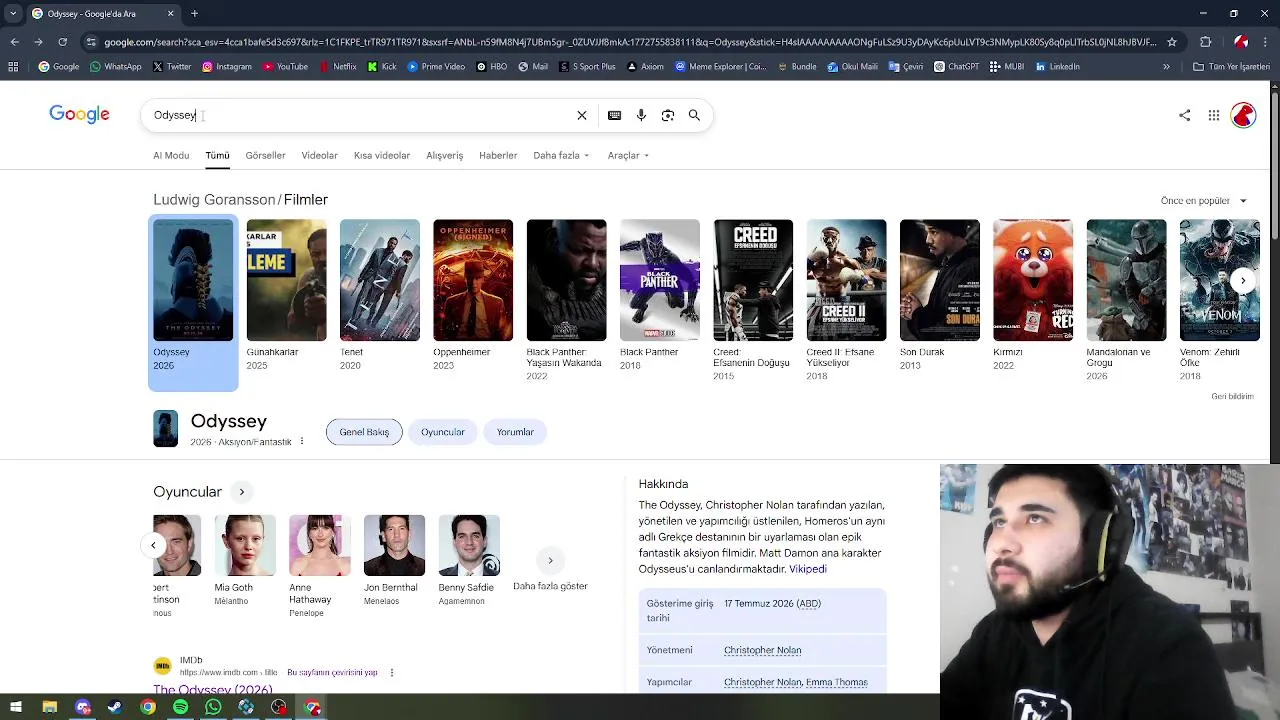Select the Yorumlar chip
Screen dimensions: 1280x720
tap(515, 432)
